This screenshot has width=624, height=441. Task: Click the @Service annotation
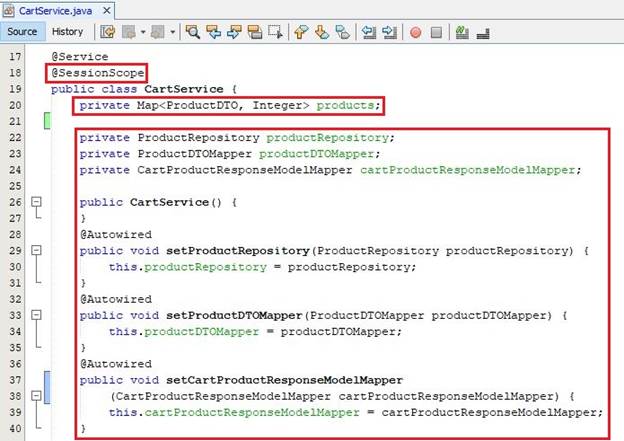80,57
